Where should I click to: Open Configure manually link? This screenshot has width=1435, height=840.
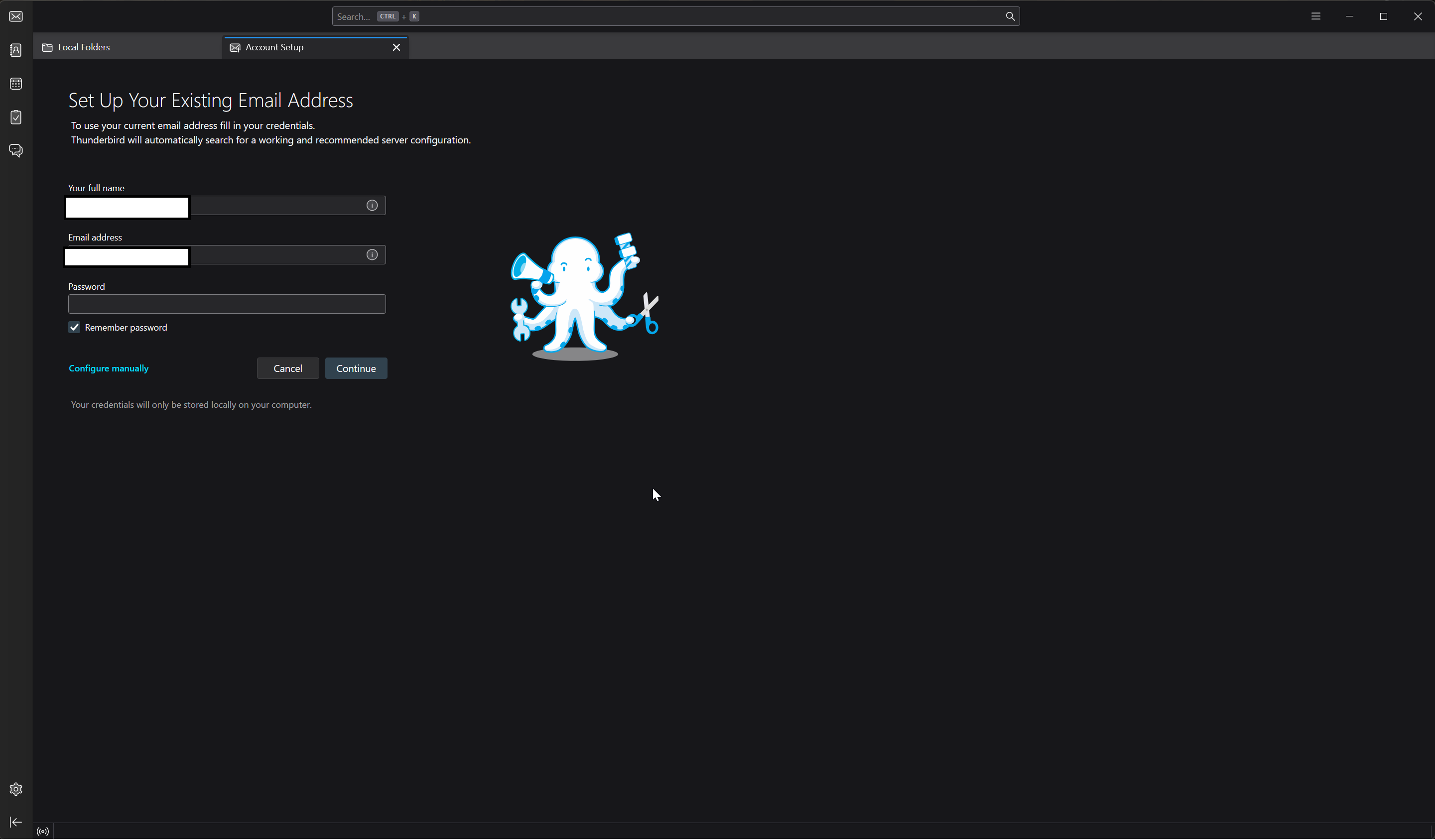coord(109,369)
